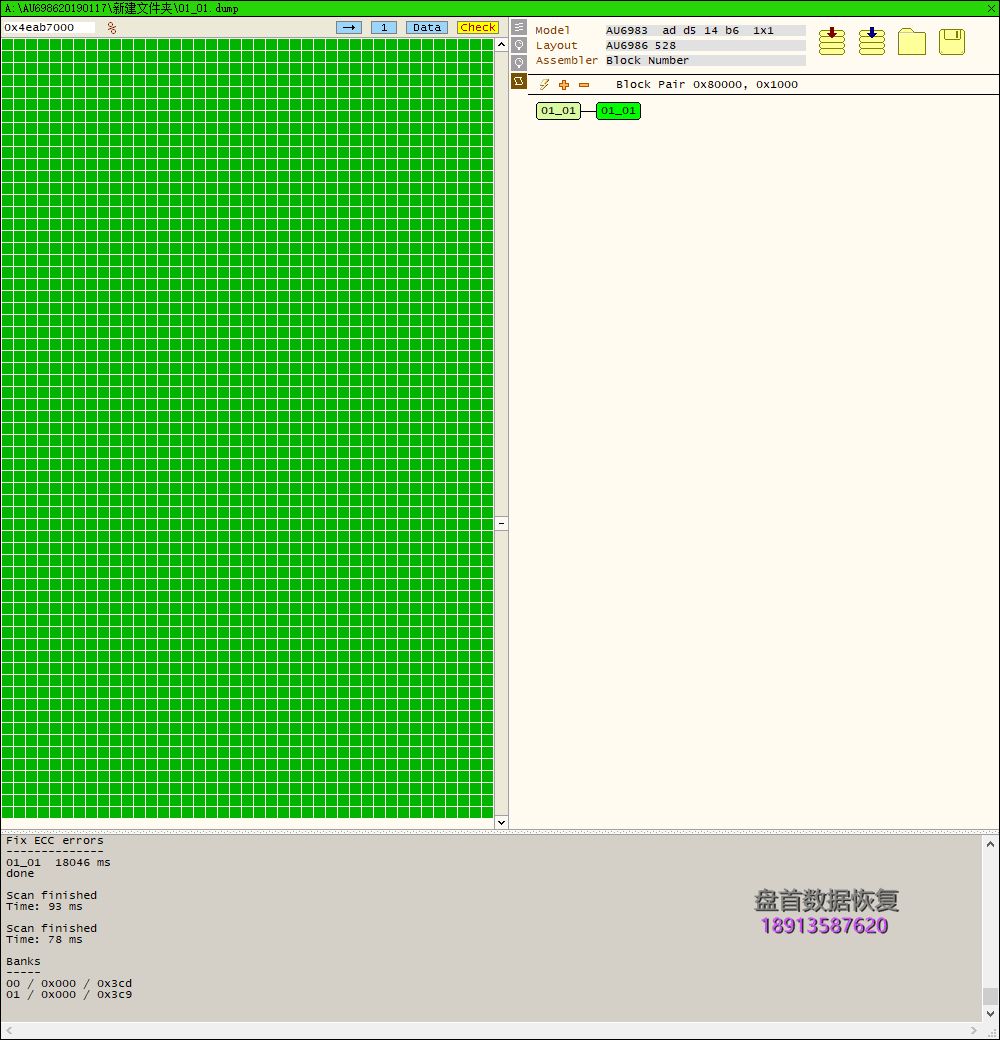1000x1040 pixels.
Task: Select the brown transform icon in side strip
Action: 519,81
